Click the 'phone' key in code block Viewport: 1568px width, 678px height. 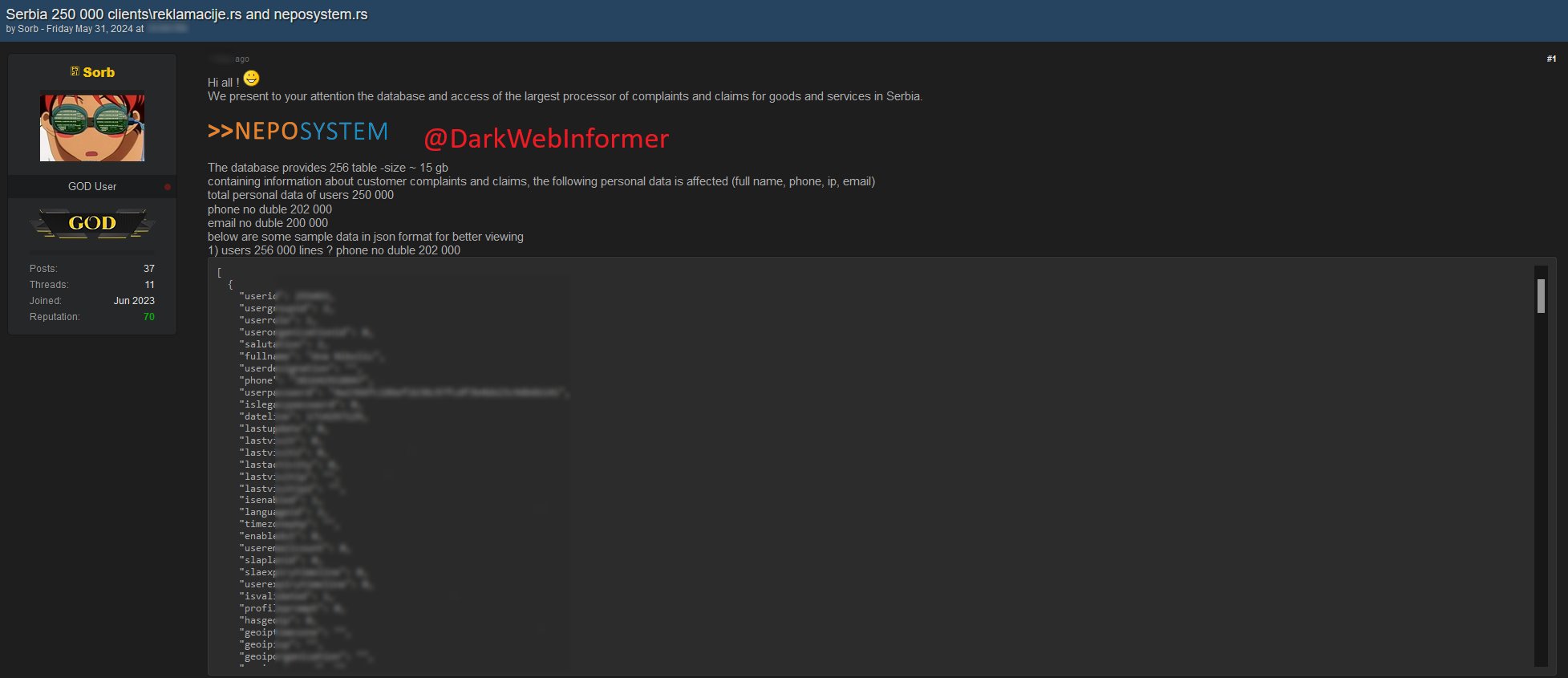pos(258,380)
